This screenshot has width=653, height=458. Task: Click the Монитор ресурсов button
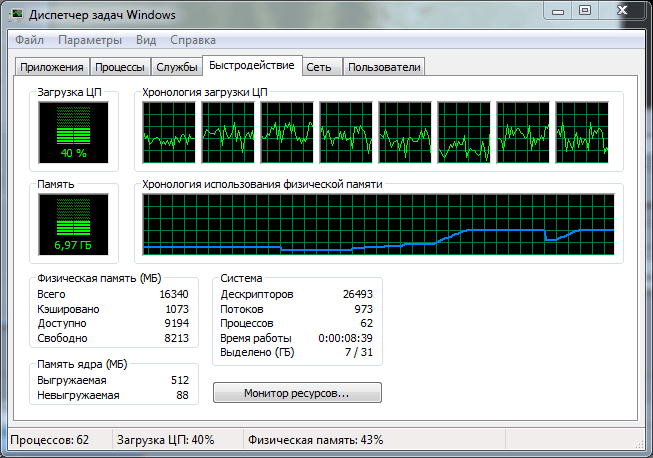coord(297,393)
